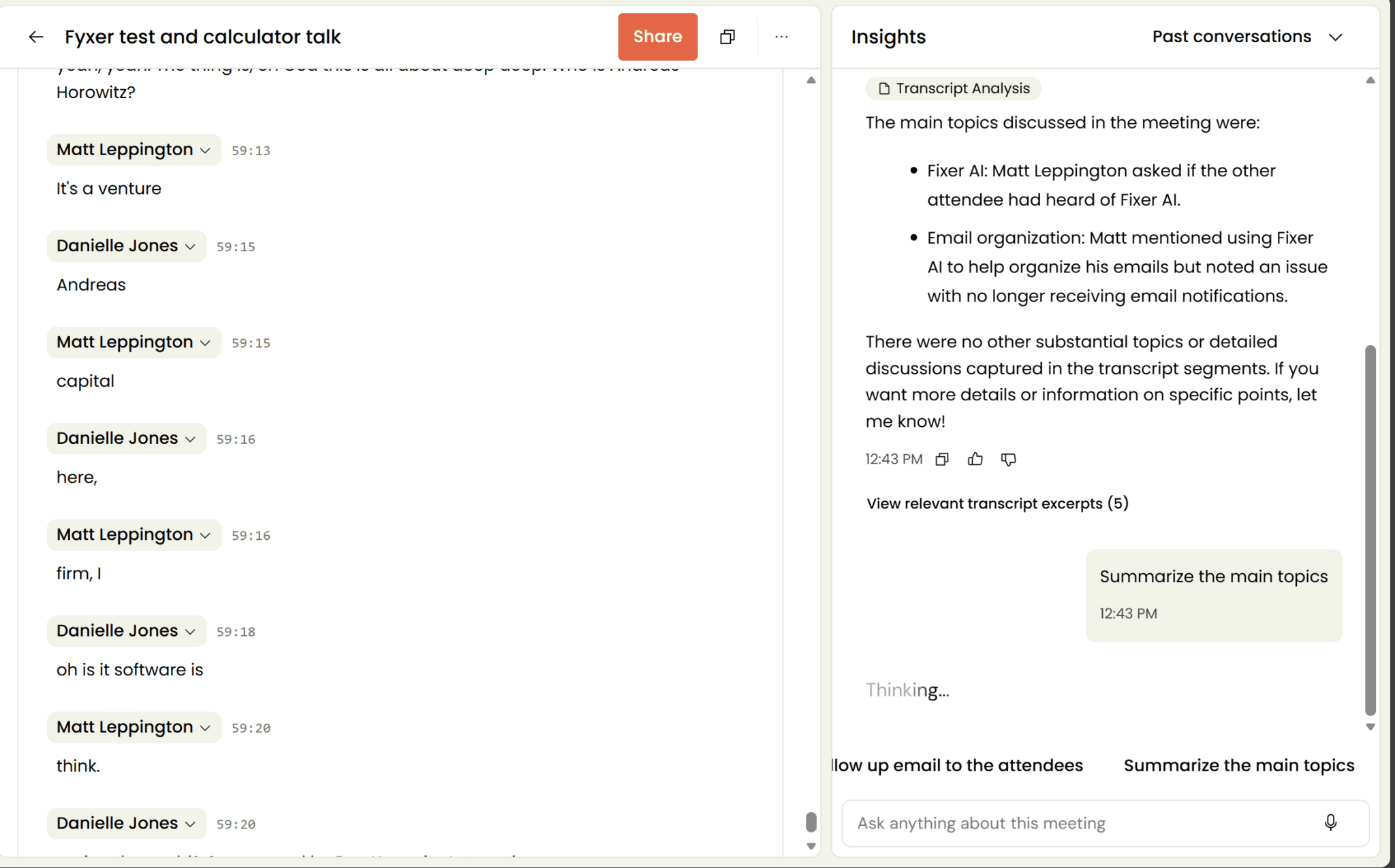Click the Insights scrollbar down arrow

click(x=1370, y=727)
